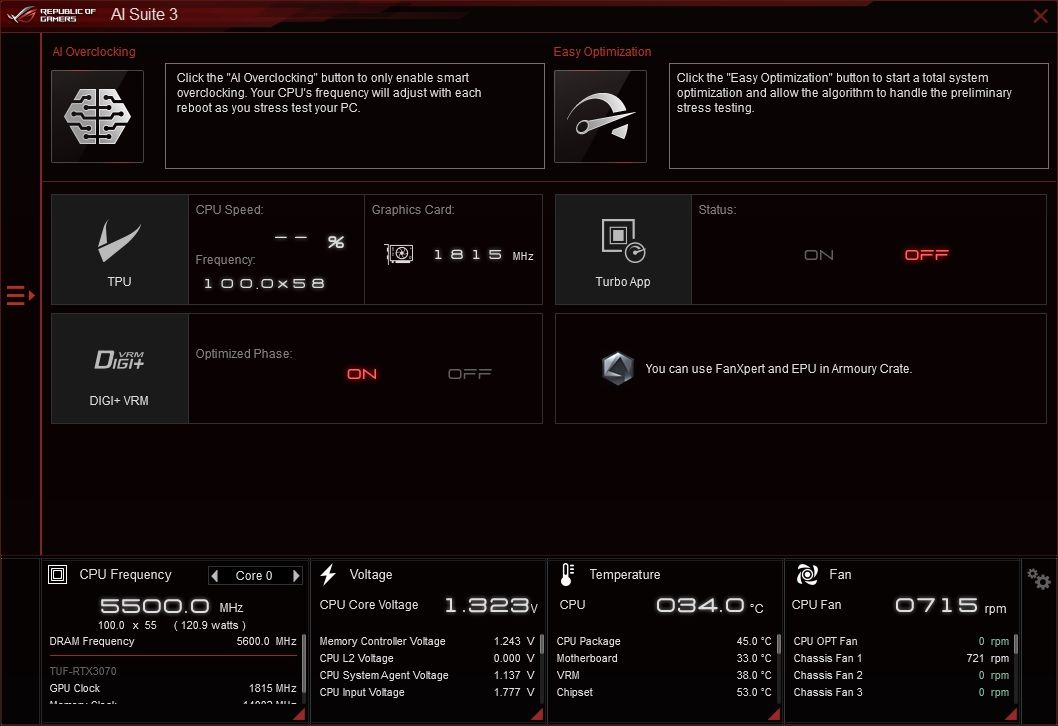1058x726 pixels.
Task: Select the CPU Package temperature row
Action: [x=664, y=641]
